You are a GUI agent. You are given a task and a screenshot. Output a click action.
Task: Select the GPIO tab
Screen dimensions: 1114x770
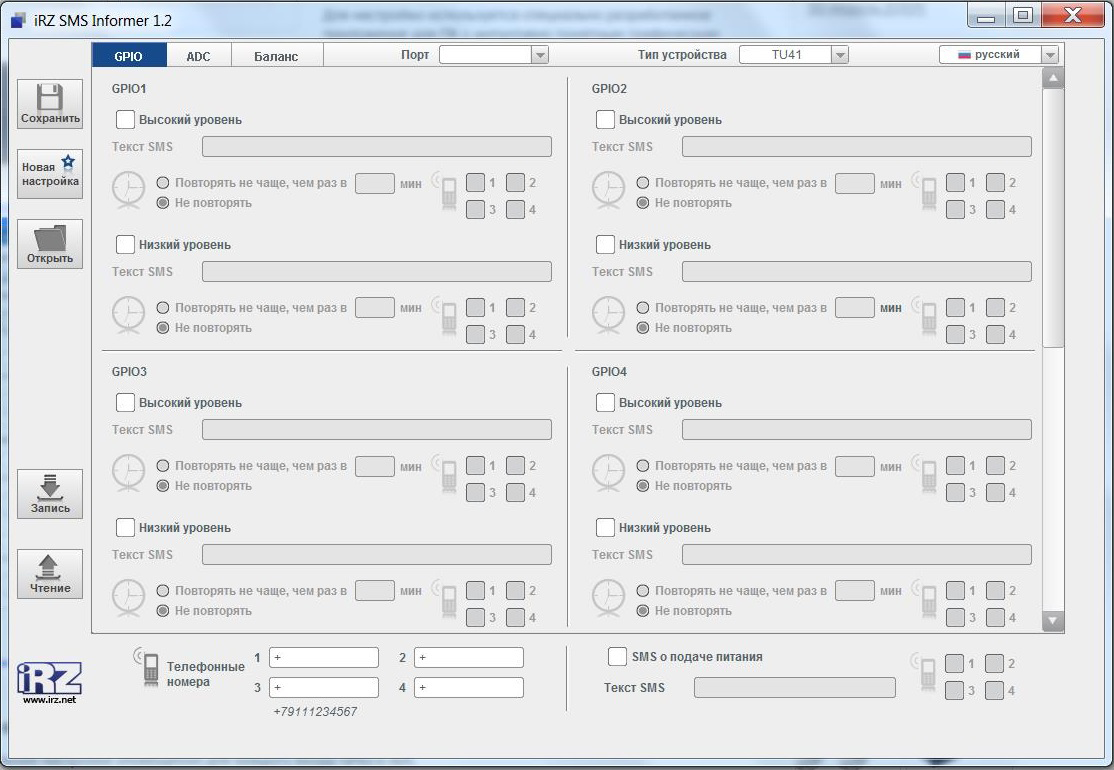click(x=129, y=57)
